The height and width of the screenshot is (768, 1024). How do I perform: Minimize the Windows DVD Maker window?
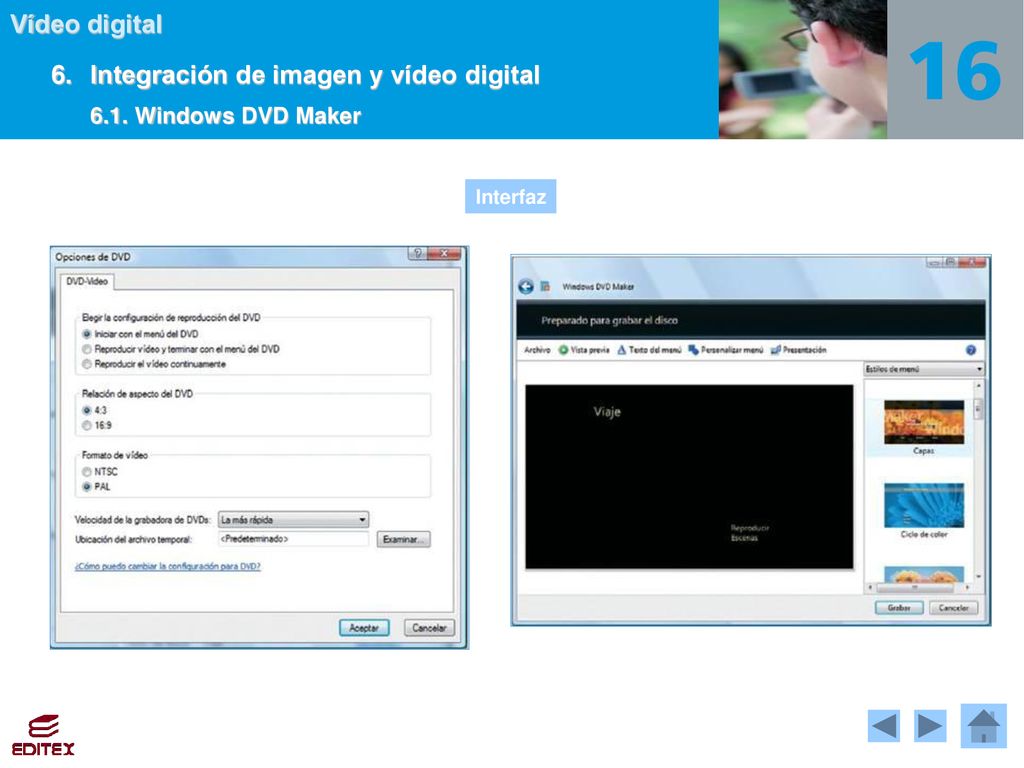(935, 262)
